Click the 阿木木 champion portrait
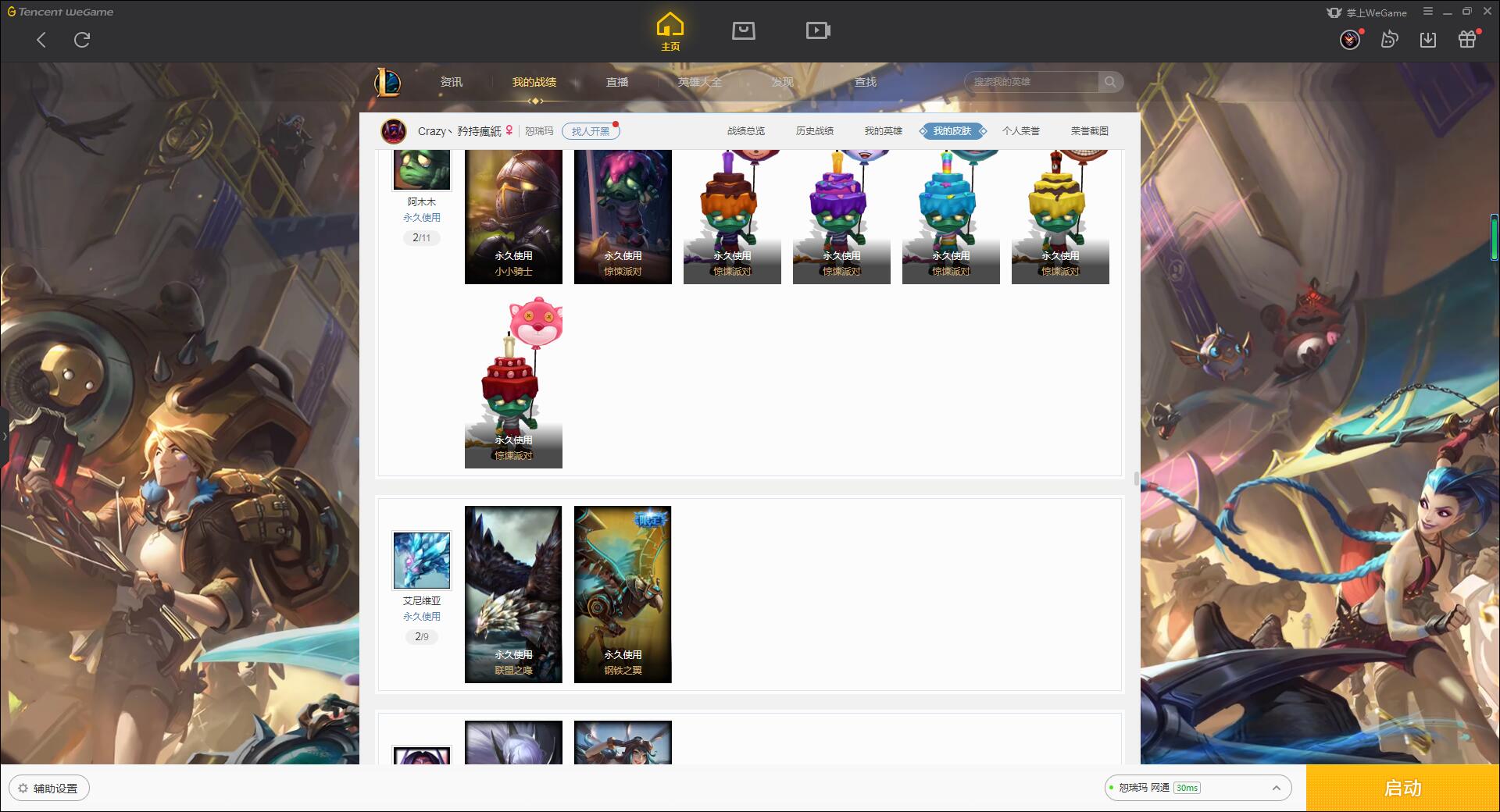The image size is (1500, 812). [422, 170]
